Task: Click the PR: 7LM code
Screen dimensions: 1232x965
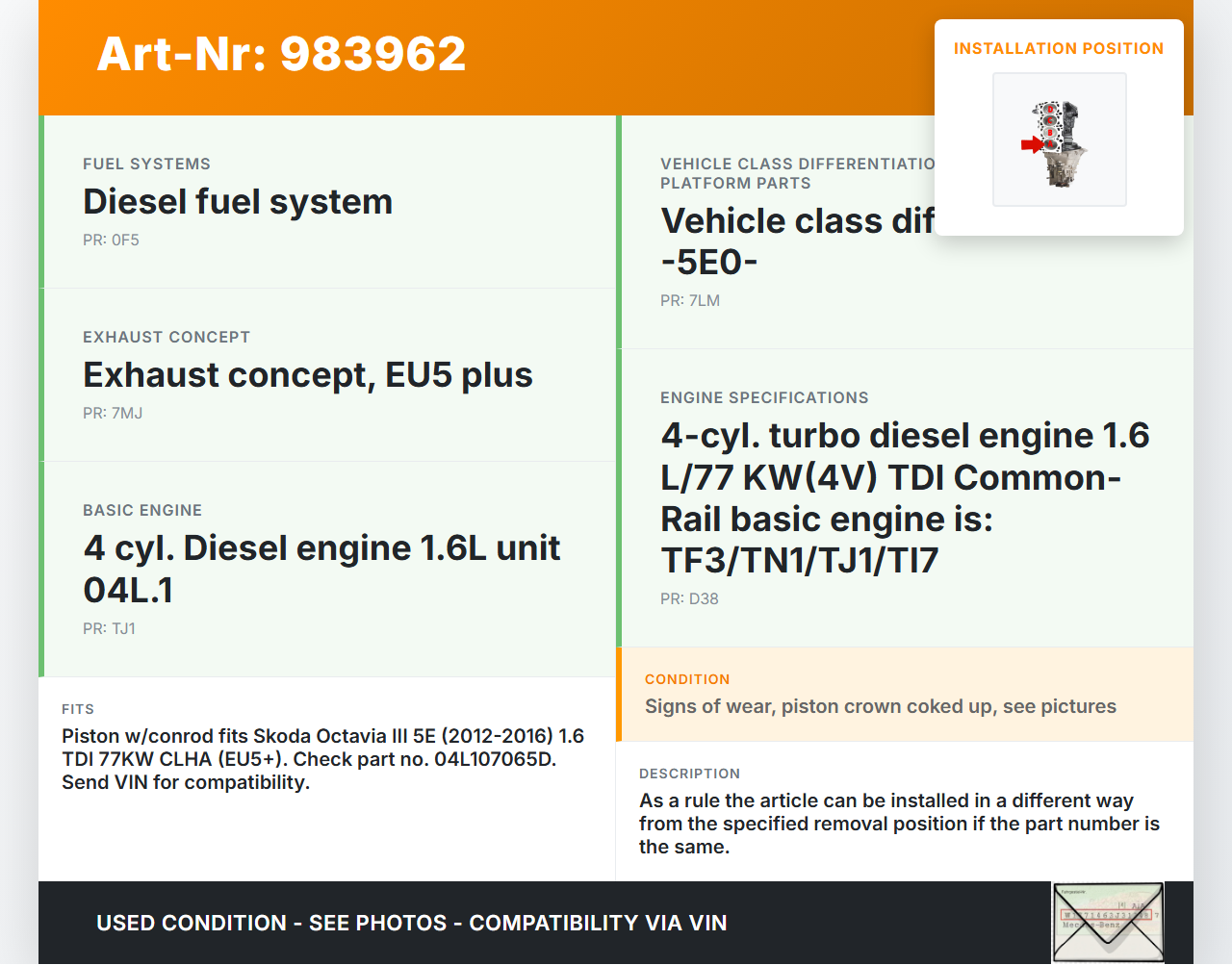Action: click(x=689, y=301)
